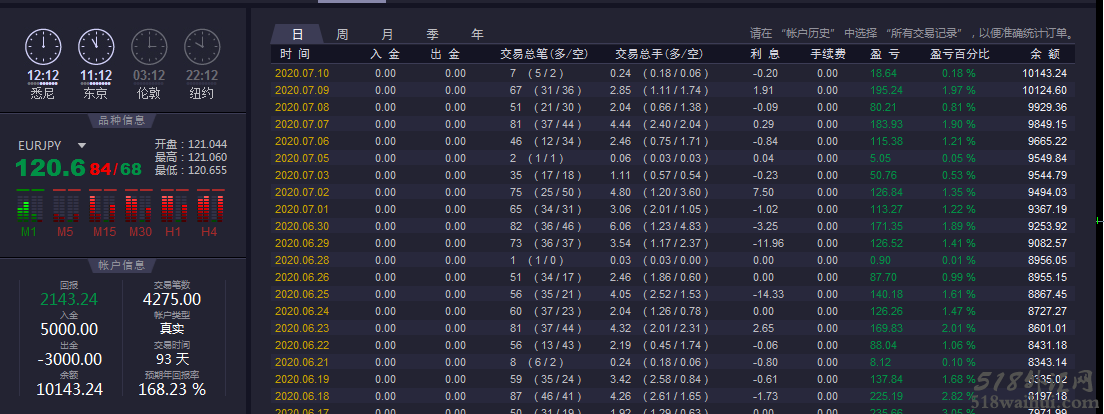Select the M1 timeframe strength bar

click(31, 208)
